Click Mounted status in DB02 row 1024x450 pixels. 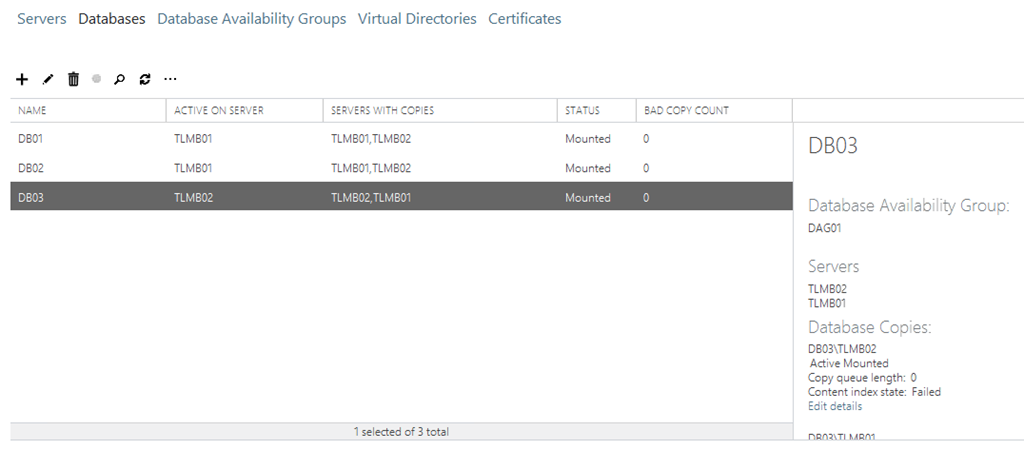tap(588, 168)
